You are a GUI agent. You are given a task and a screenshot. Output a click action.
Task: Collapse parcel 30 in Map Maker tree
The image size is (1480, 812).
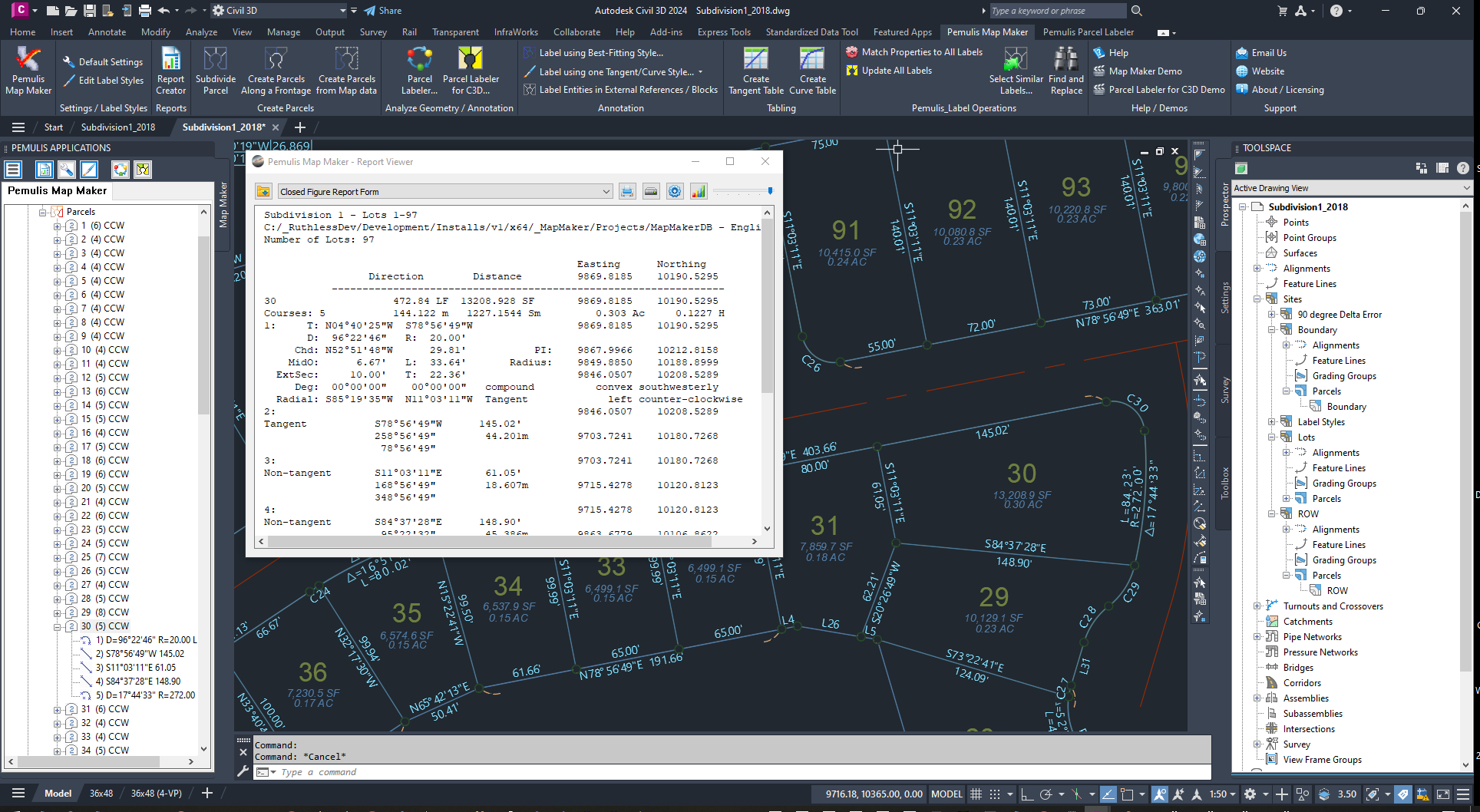pos(58,626)
